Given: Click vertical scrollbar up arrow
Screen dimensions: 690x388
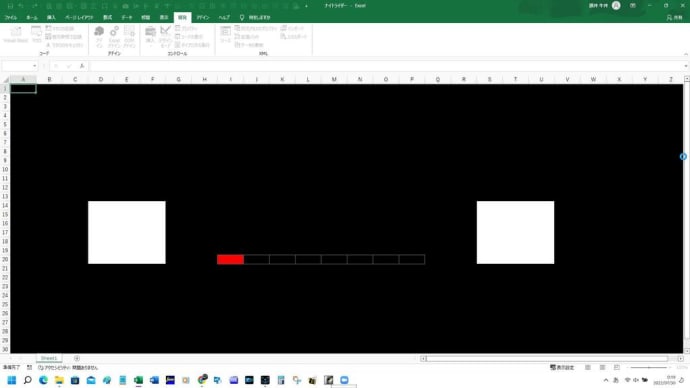Looking at the screenshot, I should coord(686,79).
